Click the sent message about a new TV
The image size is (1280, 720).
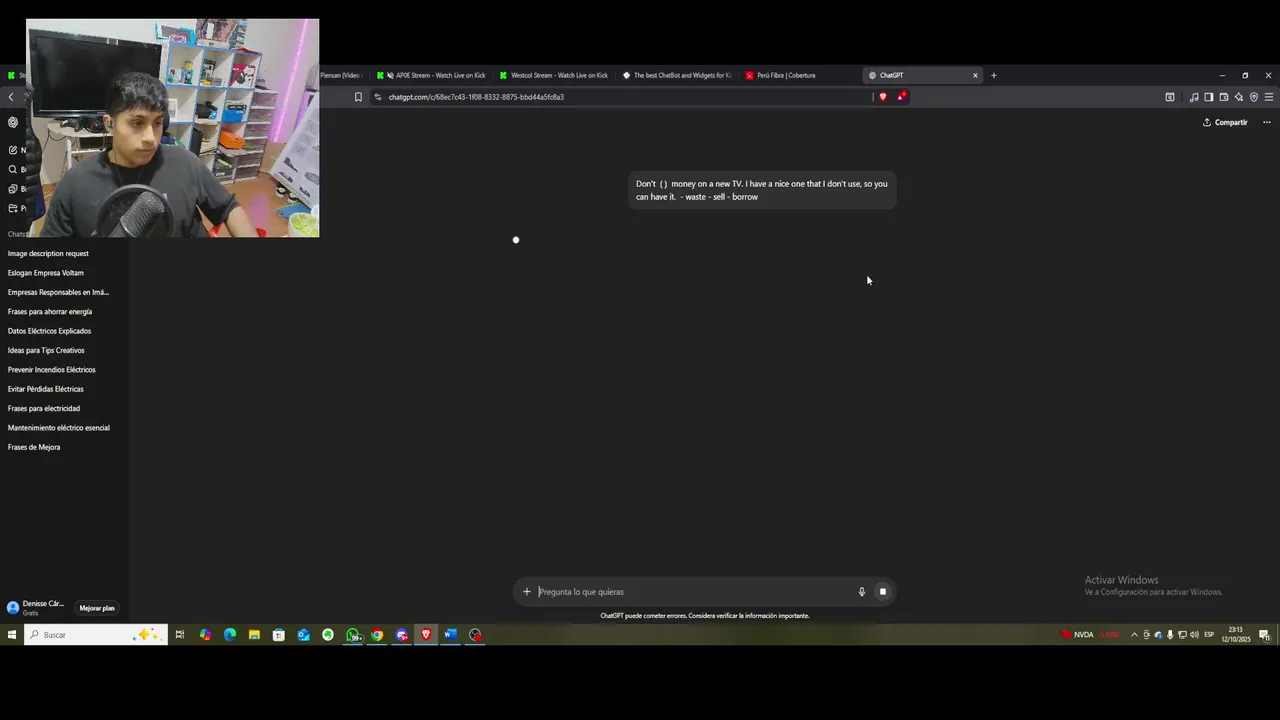(x=762, y=190)
